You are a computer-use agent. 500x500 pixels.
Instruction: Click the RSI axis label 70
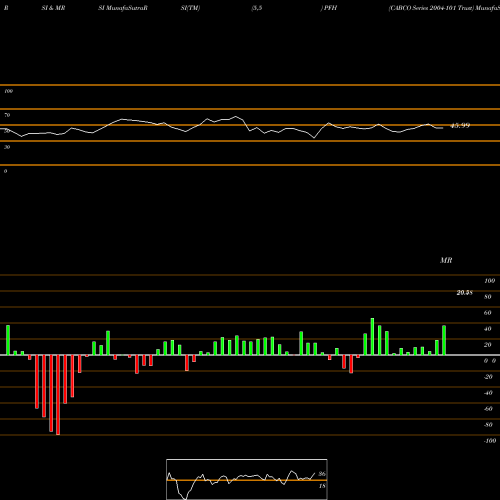[7, 115]
